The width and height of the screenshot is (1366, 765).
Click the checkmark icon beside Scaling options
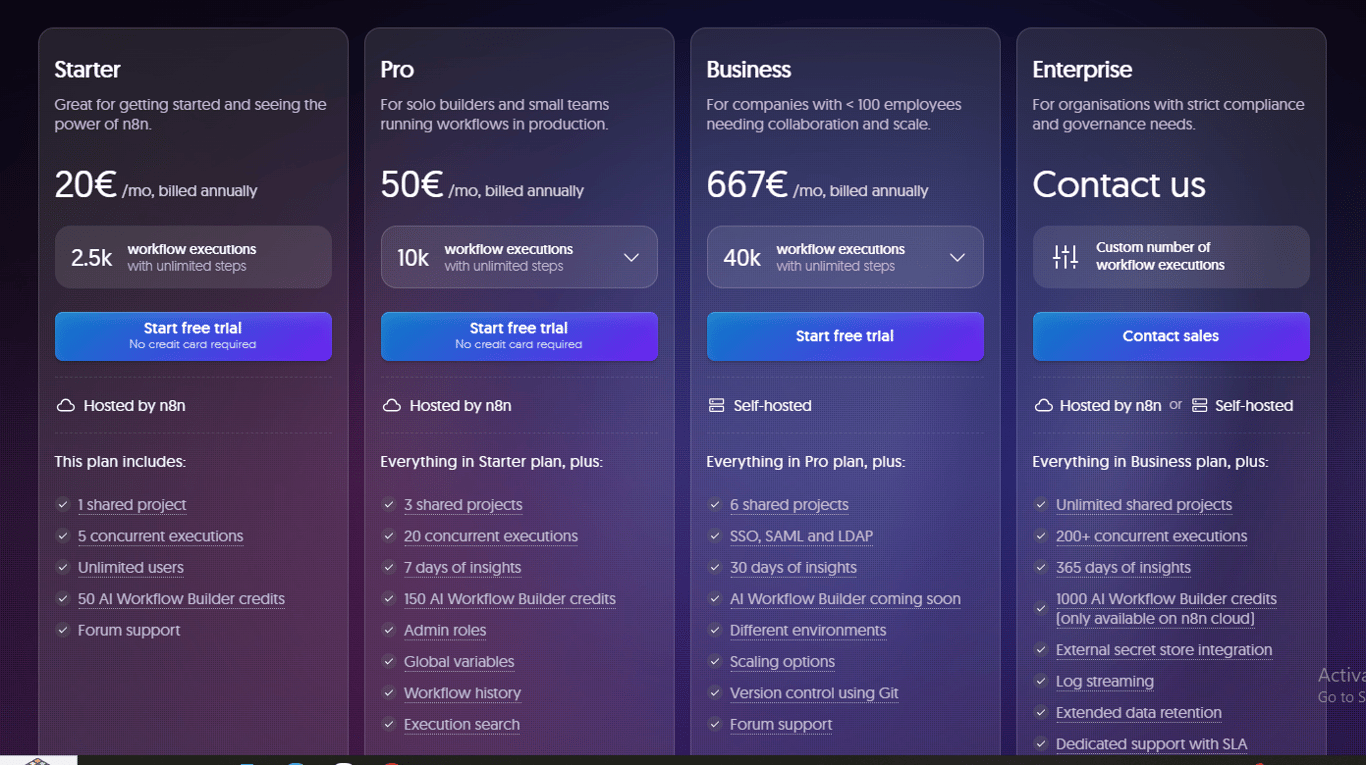[715, 661]
